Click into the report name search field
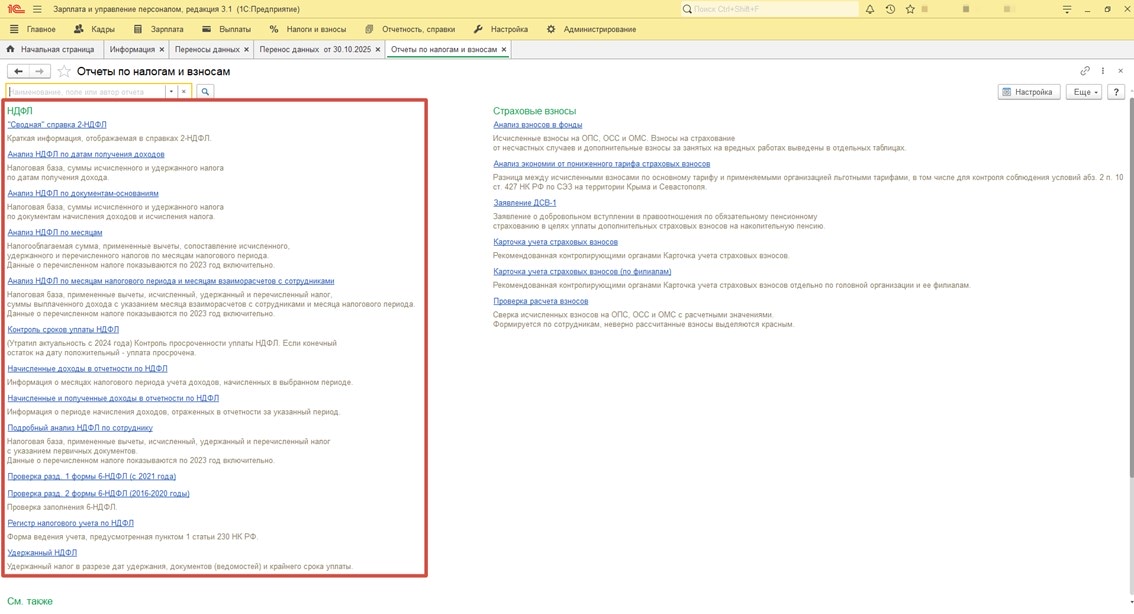The width and height of the screenshot is (1134, 614). [85, 92]
